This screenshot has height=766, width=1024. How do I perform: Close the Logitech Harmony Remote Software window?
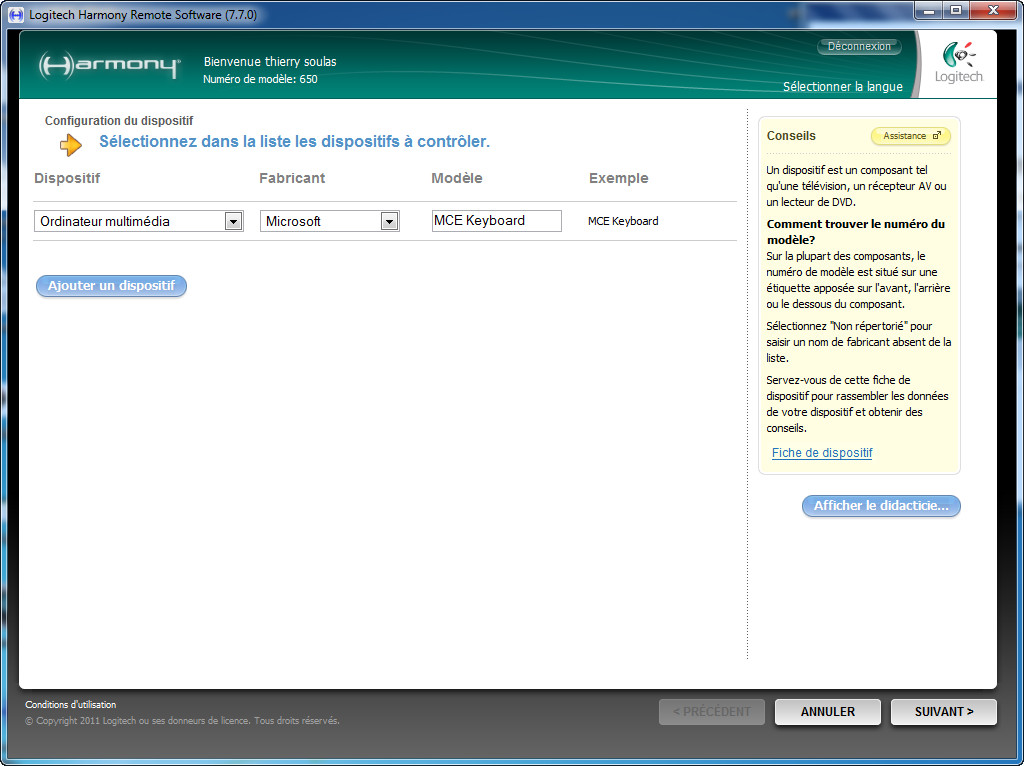click(993, 12)
